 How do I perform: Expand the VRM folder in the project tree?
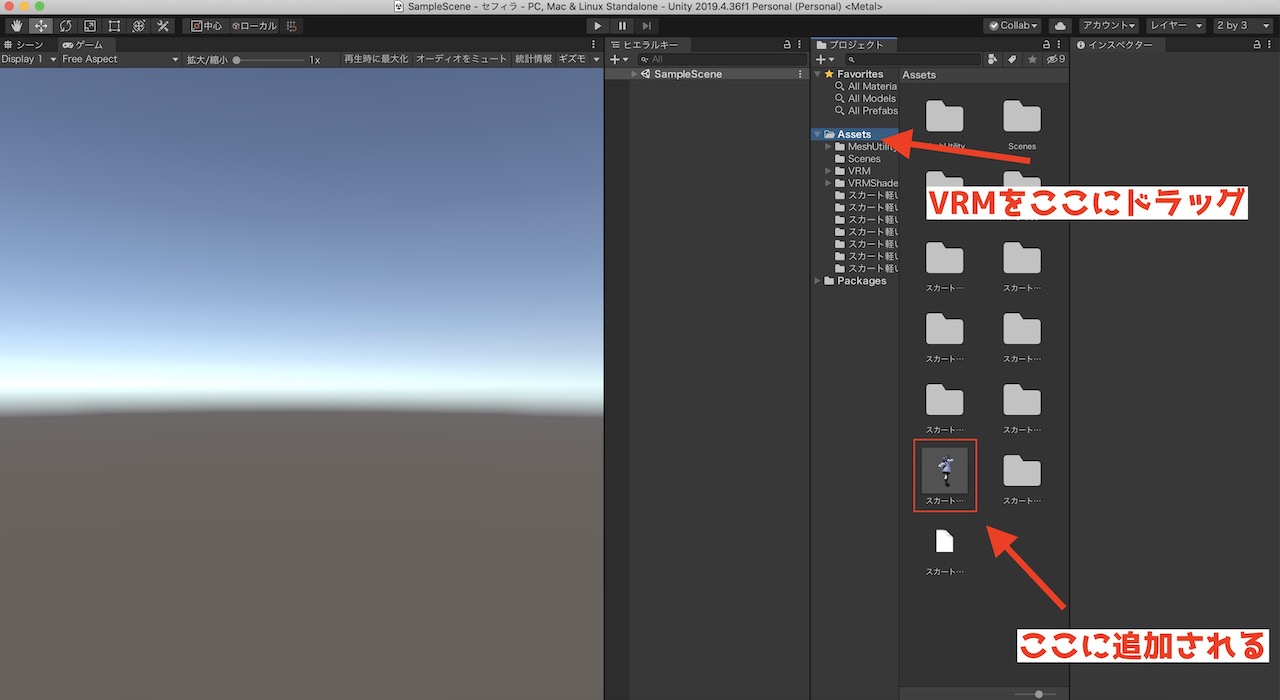click(x=827, y=170)
